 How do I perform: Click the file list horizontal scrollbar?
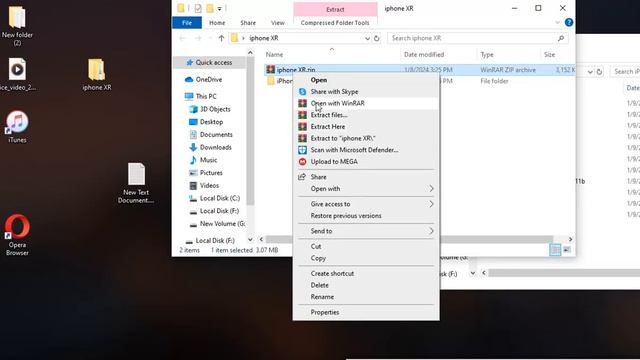(409, 239)
